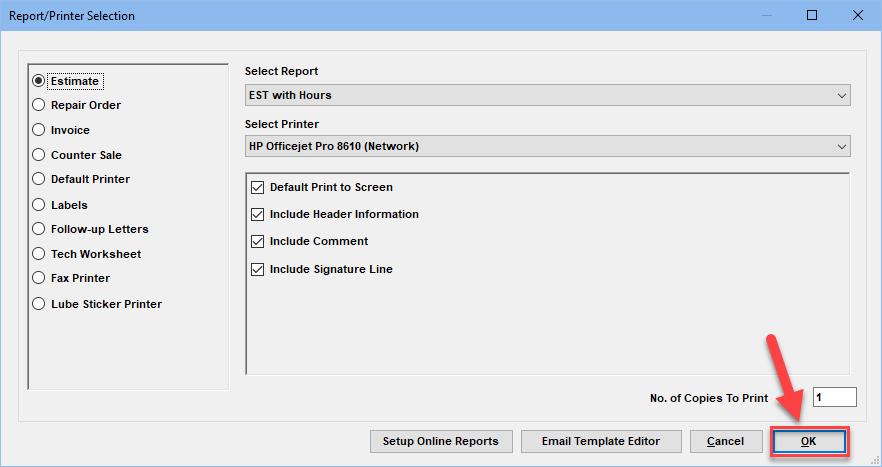The width and height of the screenshot is (882, 467).
Task: Choose the Invoice report type
Action: tap(39, 130)
